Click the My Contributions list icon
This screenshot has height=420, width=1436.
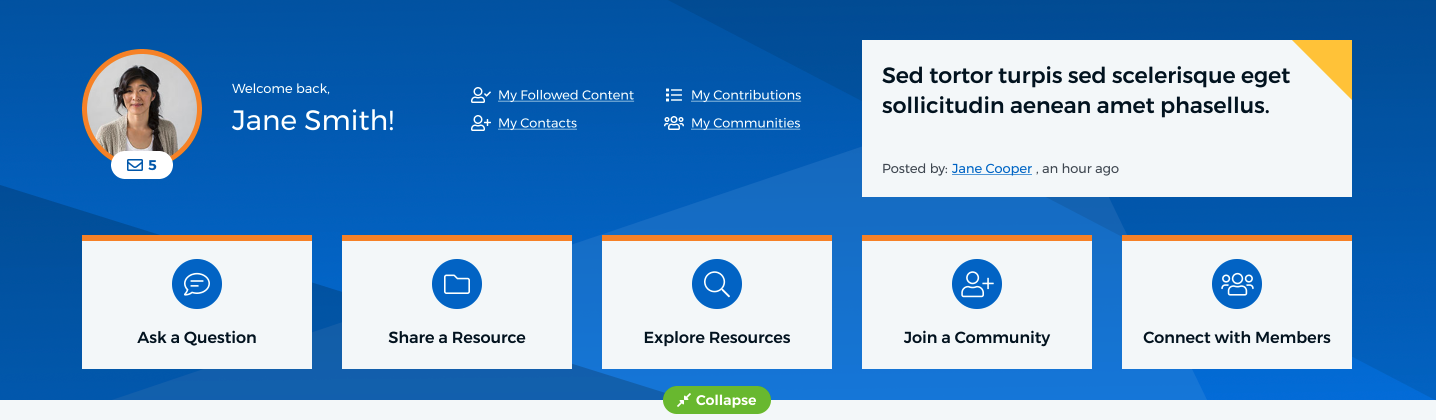pos(674,96)
